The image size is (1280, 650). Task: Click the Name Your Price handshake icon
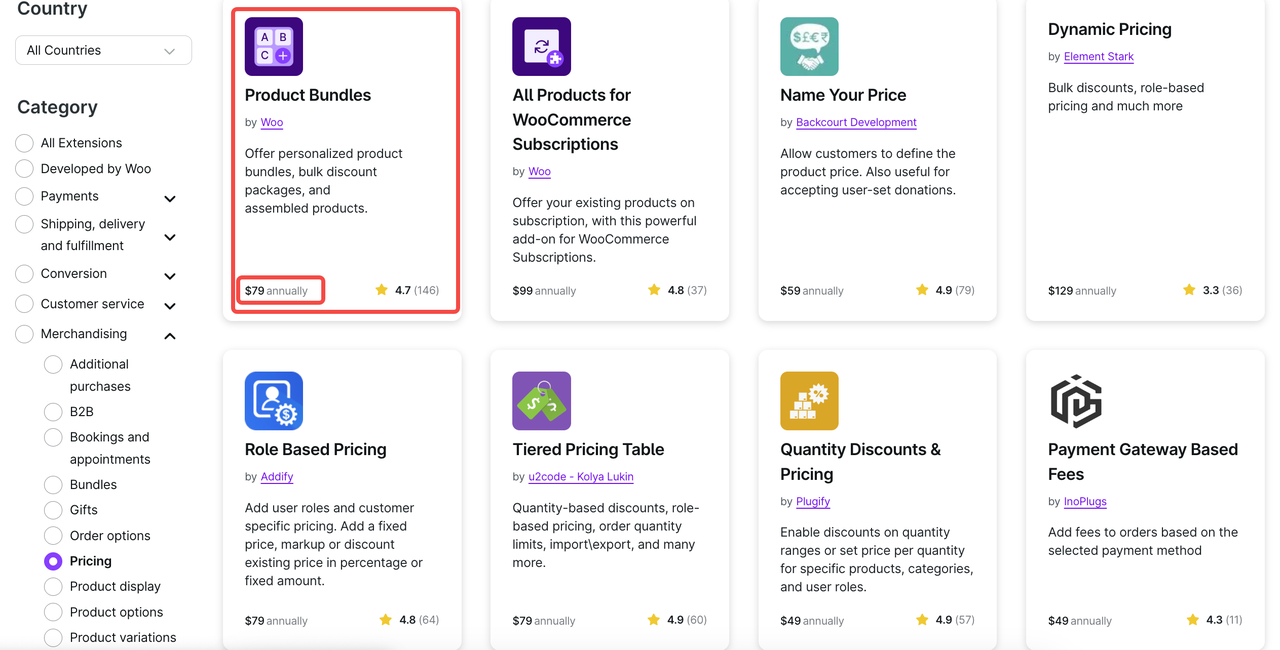tap(809, 46)
